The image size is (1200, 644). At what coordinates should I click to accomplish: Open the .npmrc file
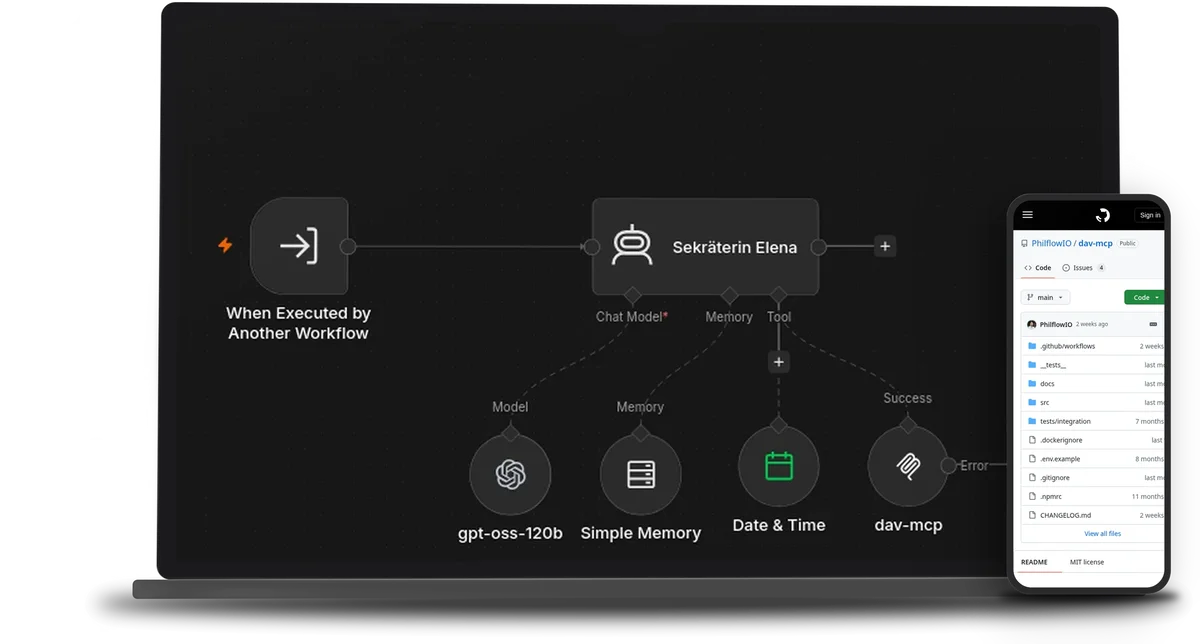1051,496
